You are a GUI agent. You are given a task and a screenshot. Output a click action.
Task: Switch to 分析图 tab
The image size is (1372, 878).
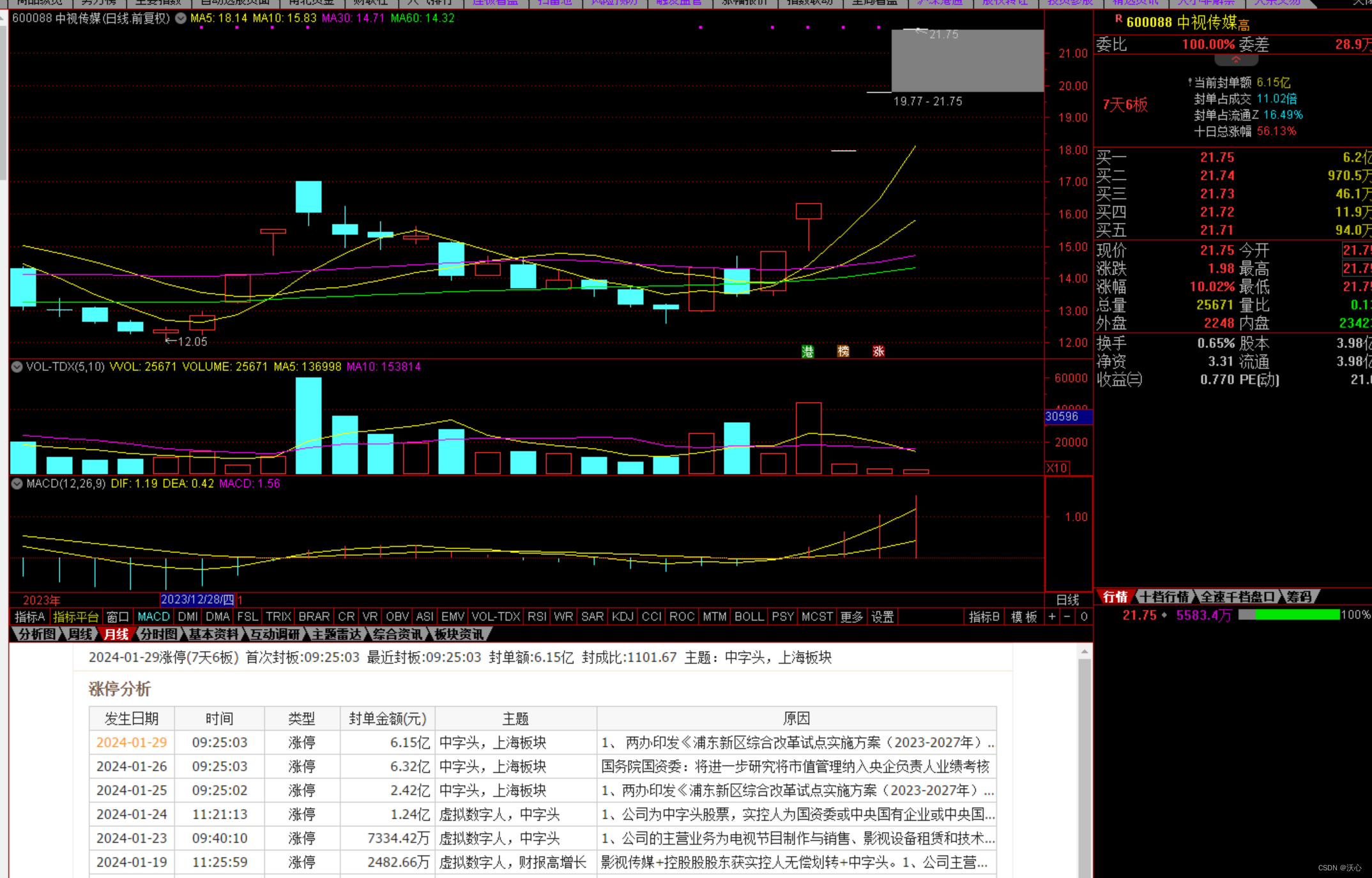click(x=37, y=634)
